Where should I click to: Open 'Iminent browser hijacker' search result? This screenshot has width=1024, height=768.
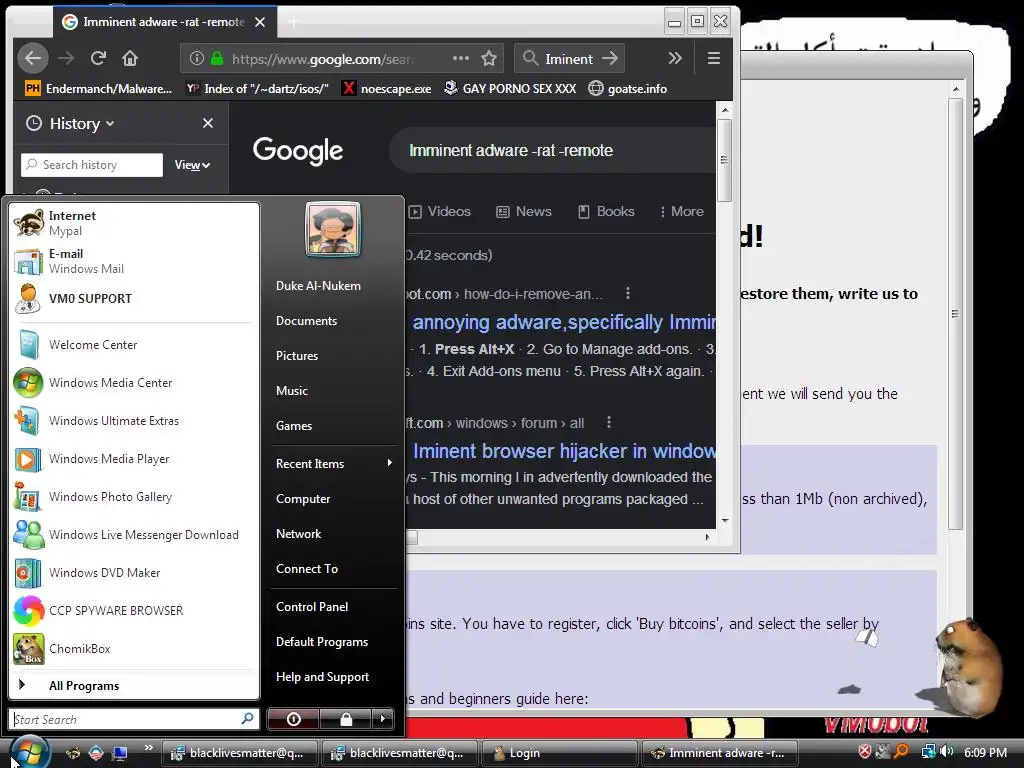tap(564, 451)
